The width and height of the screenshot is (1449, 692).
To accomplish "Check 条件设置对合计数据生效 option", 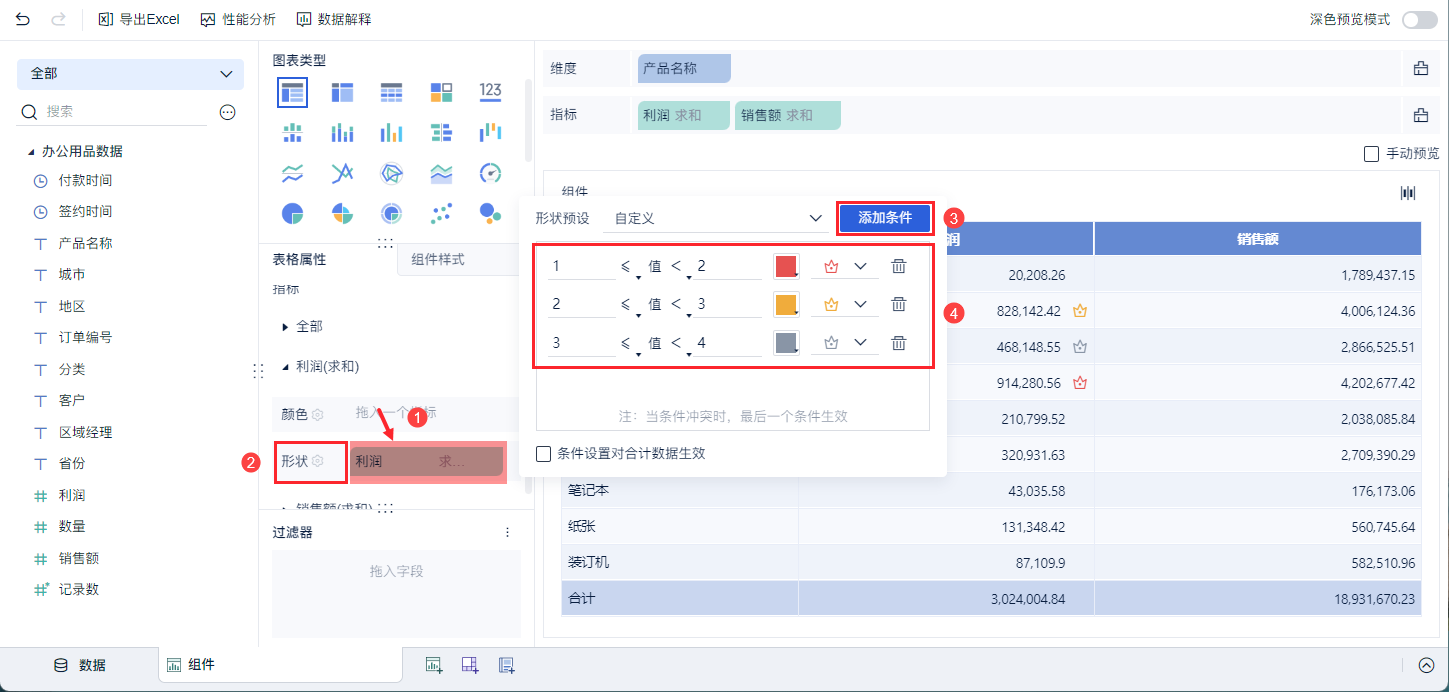I will 544,453.
